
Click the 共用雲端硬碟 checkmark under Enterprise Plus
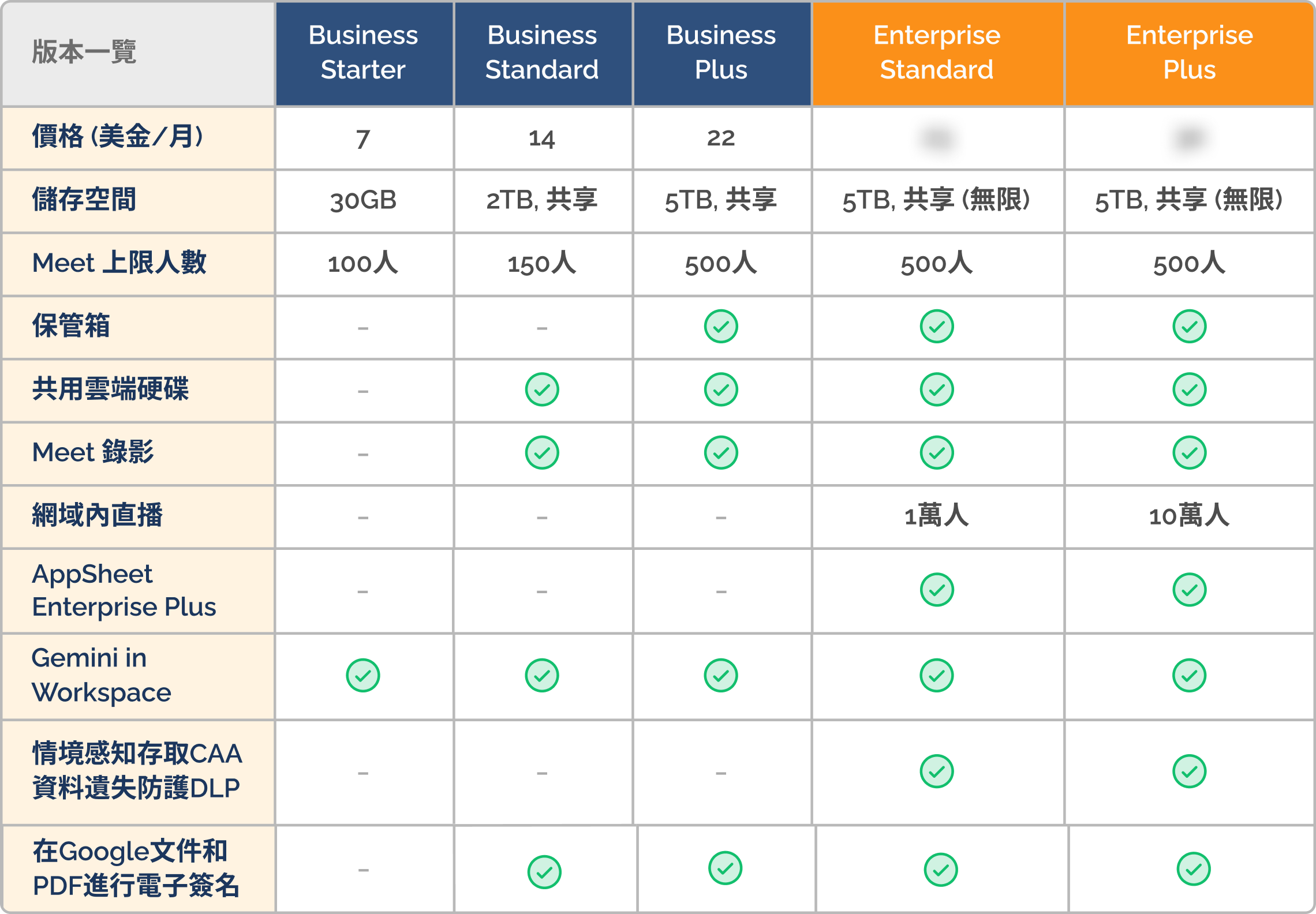[1190, 389]
